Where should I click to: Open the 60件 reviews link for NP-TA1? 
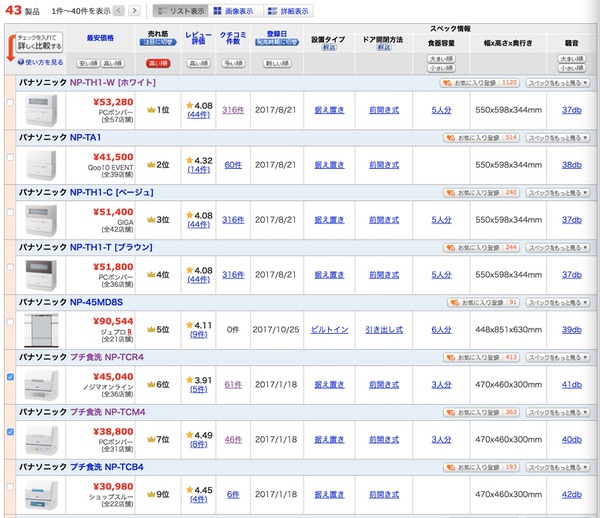pos(233,165)
